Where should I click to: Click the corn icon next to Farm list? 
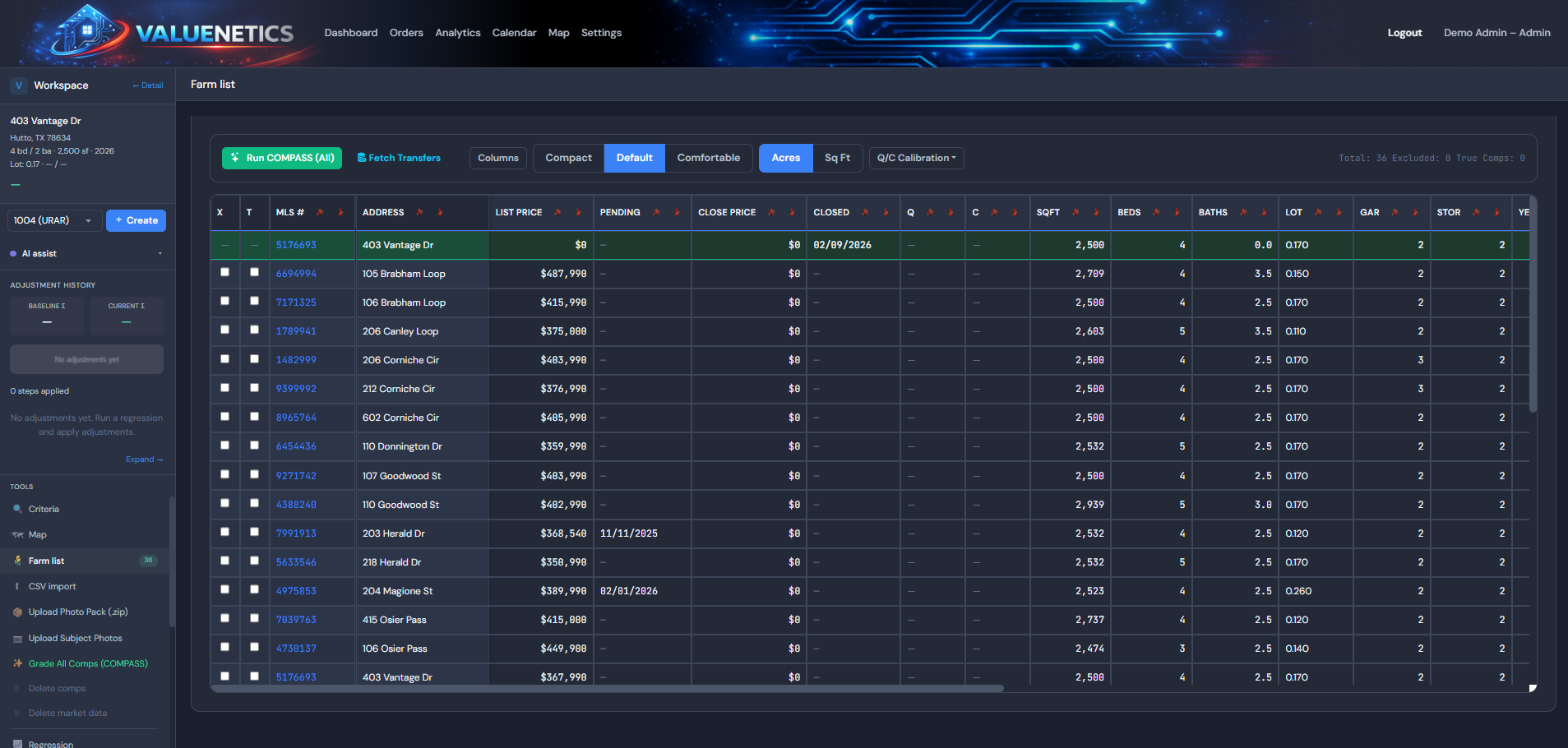(x=17, y=561)
